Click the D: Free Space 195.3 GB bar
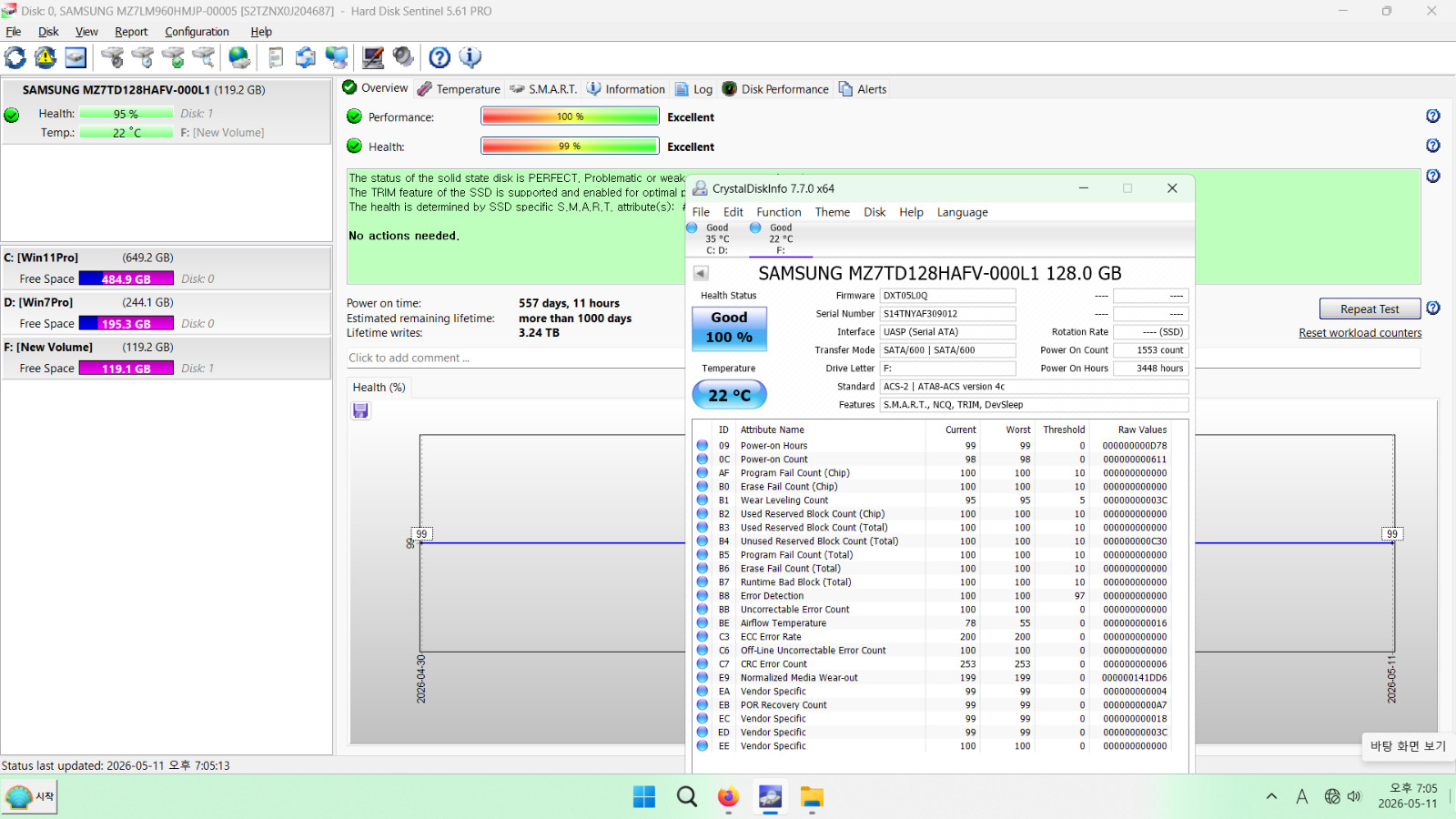 (126, 324)
